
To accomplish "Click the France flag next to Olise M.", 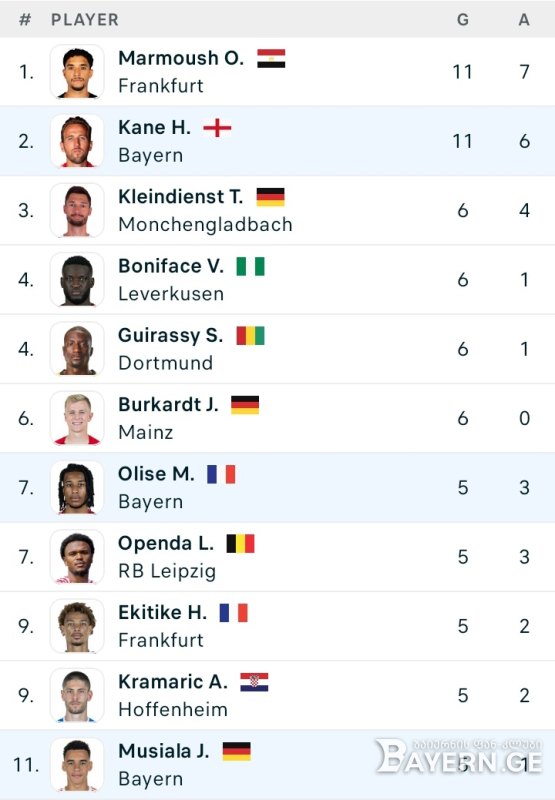I will (221, 474).
